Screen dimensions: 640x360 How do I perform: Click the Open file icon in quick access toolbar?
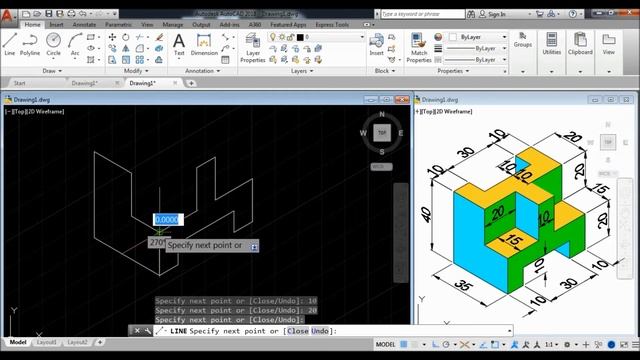point(37,14)
